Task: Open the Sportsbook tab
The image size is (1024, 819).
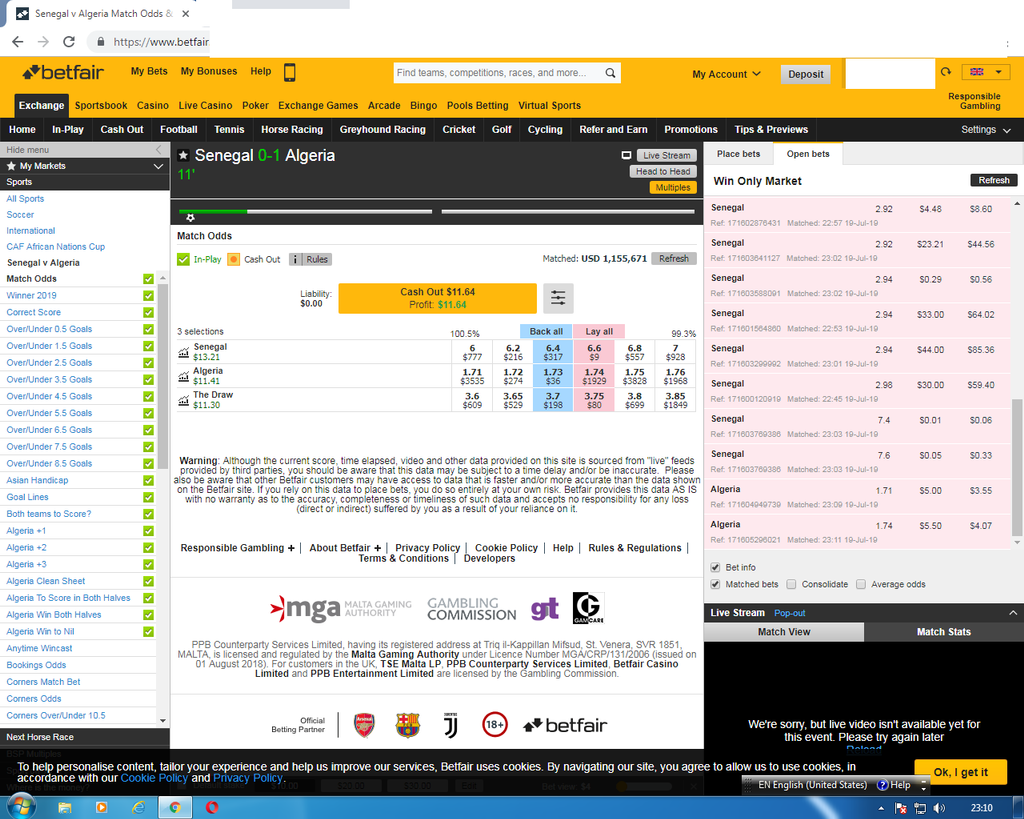Action: [101, 106]
